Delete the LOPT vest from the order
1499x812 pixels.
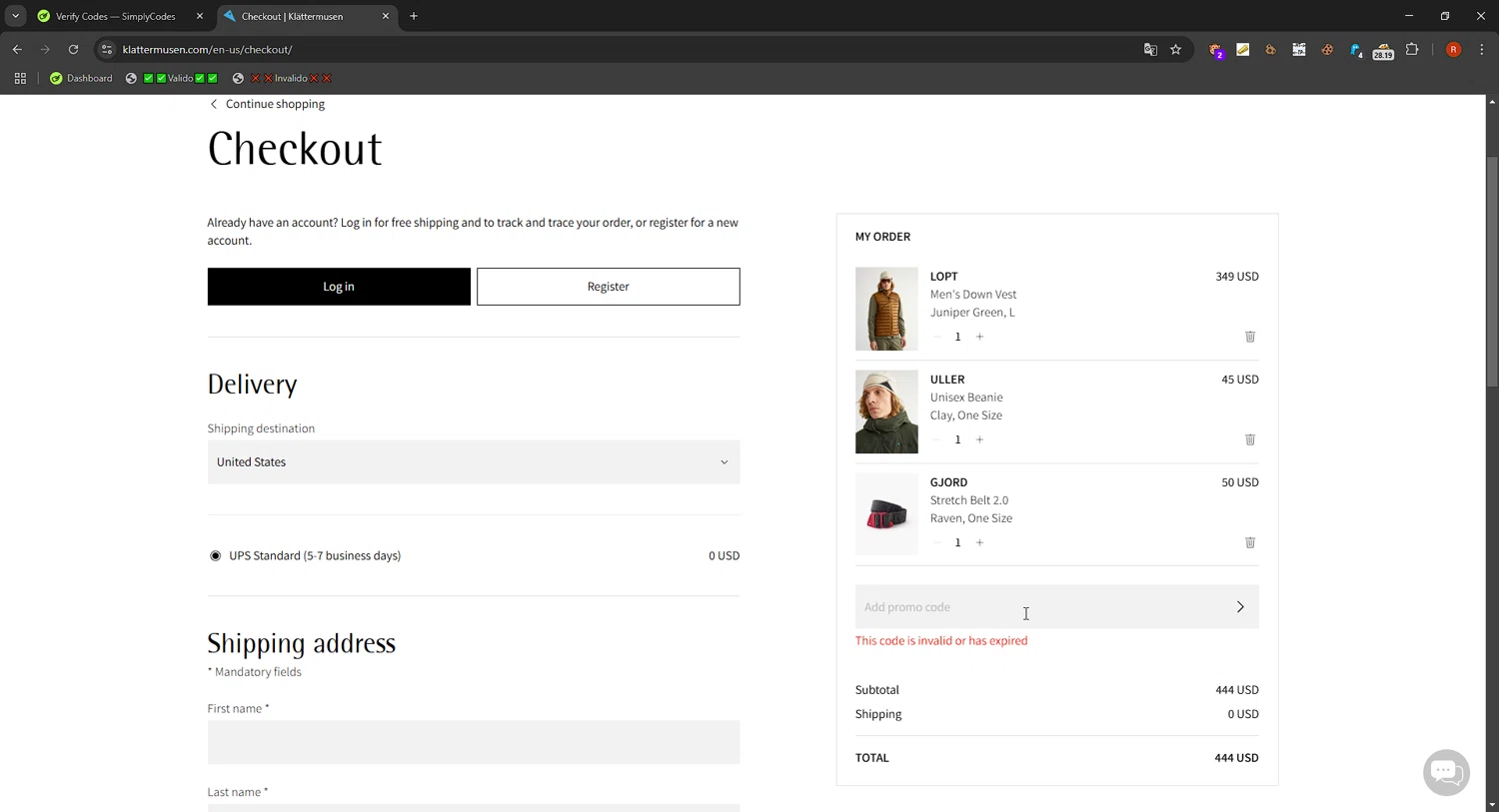click(x=1249, y=337)
